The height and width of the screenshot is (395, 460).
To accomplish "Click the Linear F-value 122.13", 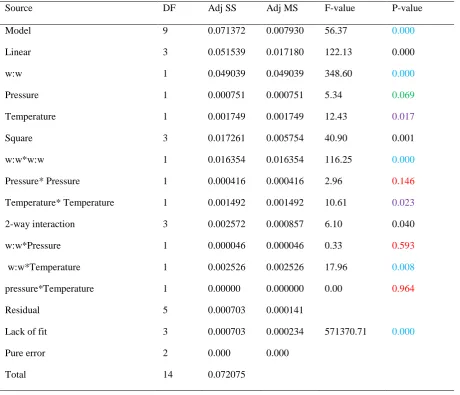I will [x=338, y=52].
